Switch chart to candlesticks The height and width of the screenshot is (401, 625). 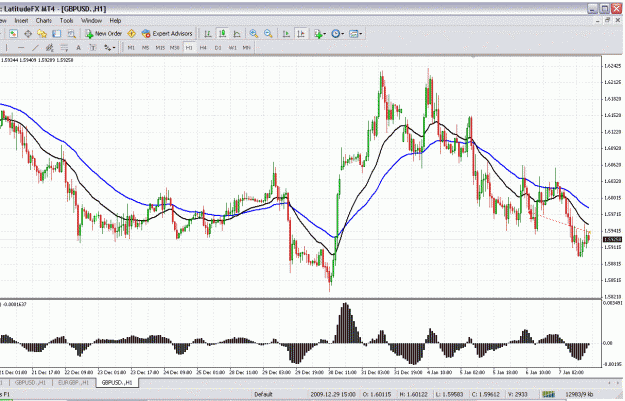coord(222,34)
